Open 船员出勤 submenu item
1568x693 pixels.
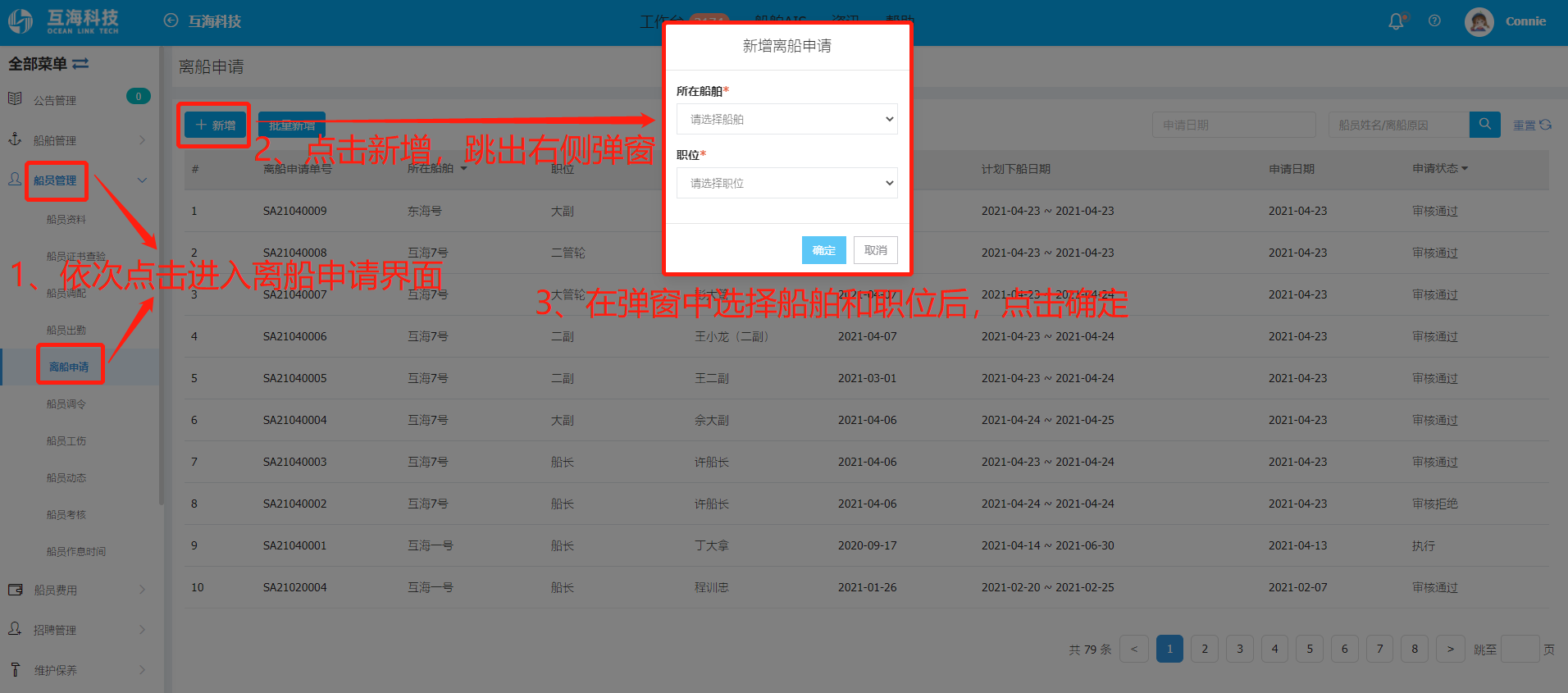tap(66, 330)
